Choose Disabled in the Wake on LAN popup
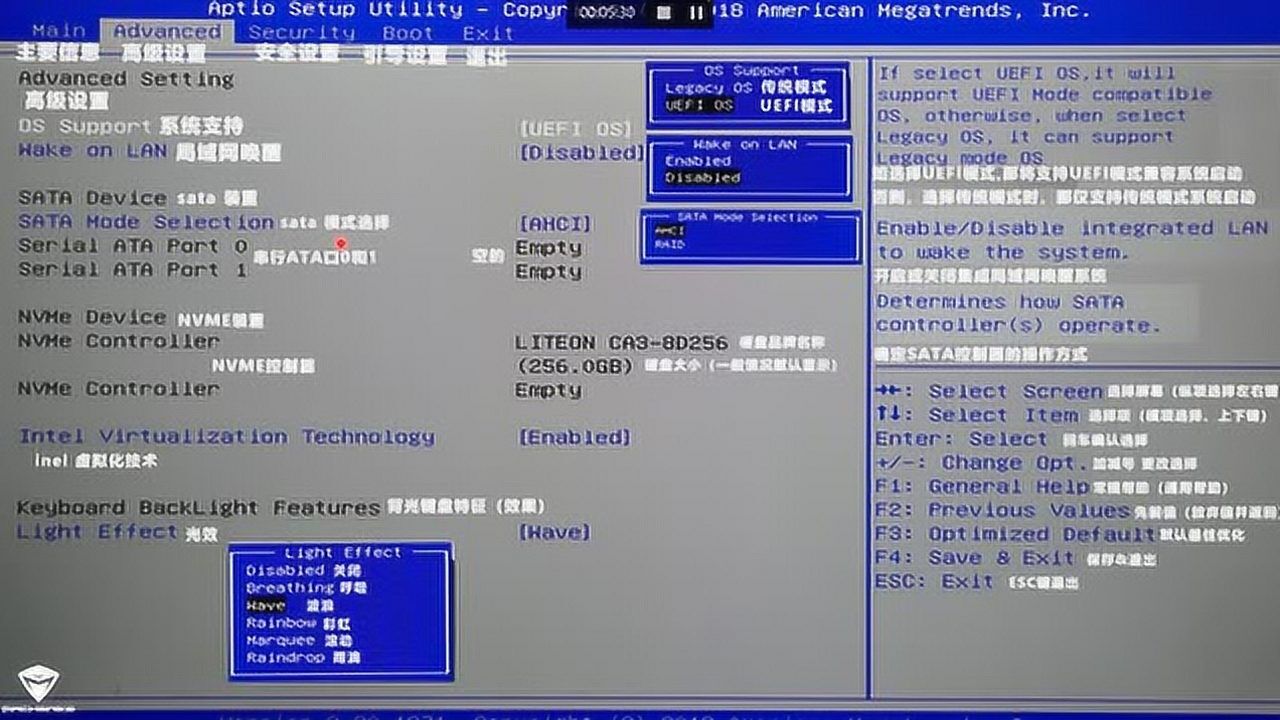1280x720 pixels. click(x=700, y=176)
